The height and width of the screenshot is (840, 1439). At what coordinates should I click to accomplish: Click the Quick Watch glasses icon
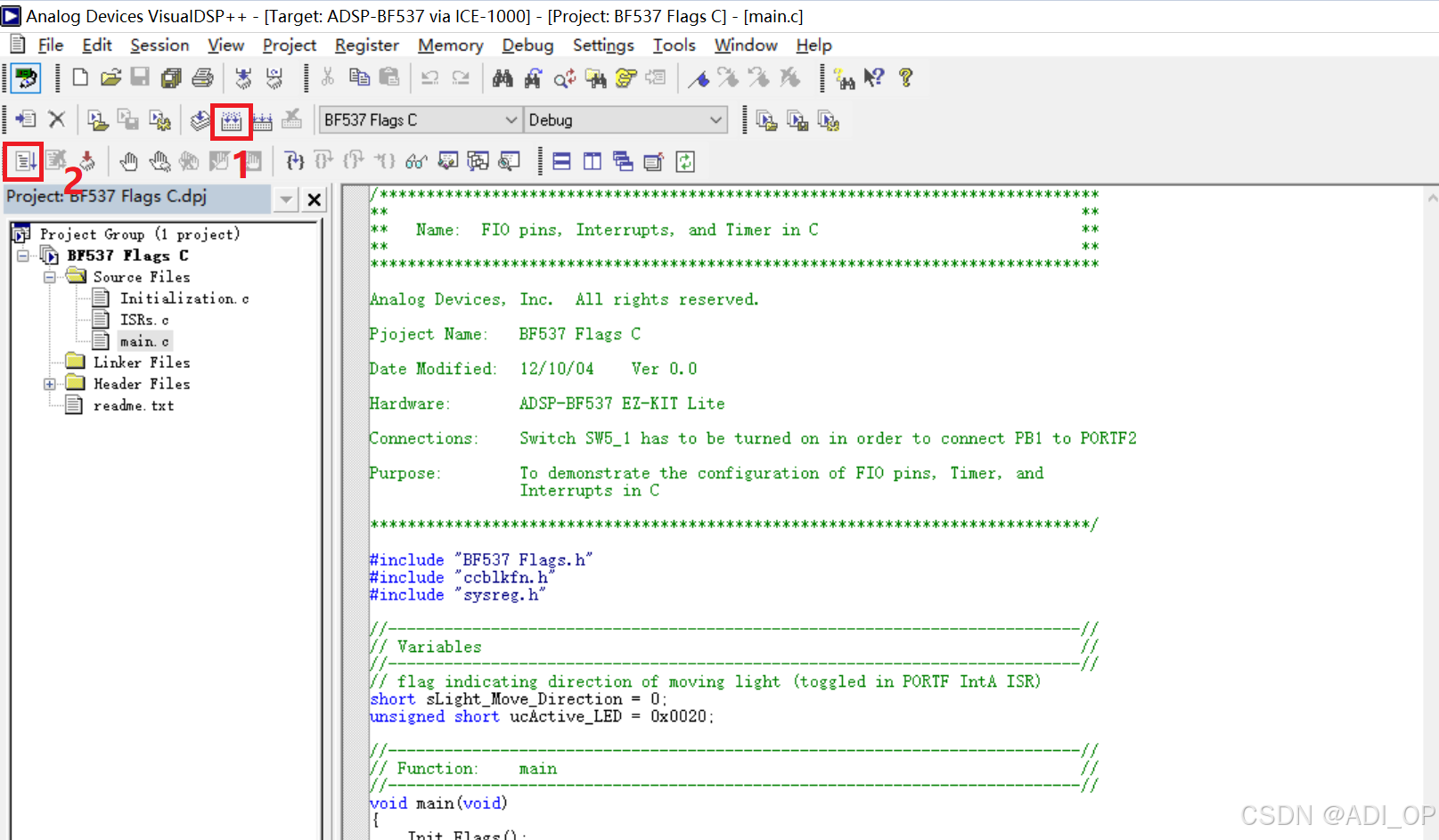(x=416, y=161)
